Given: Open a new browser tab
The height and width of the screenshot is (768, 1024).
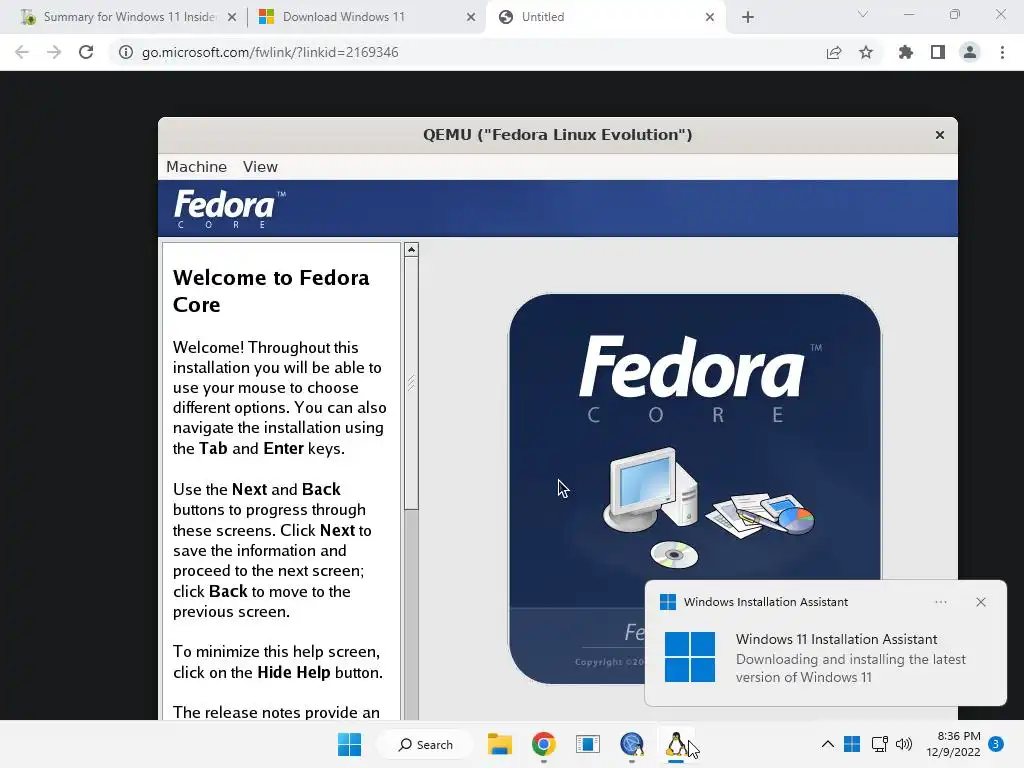Looking at the screenshot, I should pos(748,17).
